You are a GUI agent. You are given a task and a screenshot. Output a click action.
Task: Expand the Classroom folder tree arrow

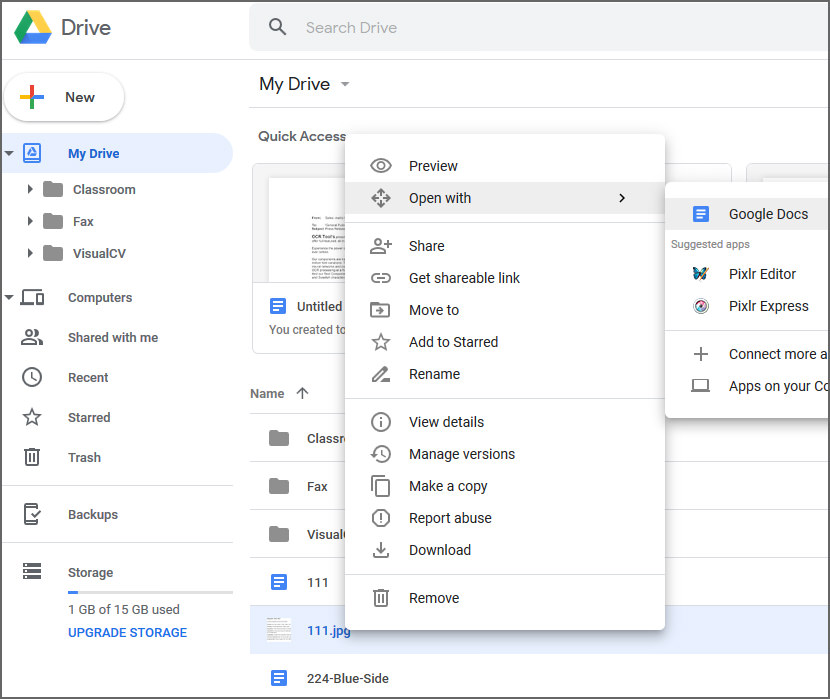pyautogui.click(x=30, y=189)
